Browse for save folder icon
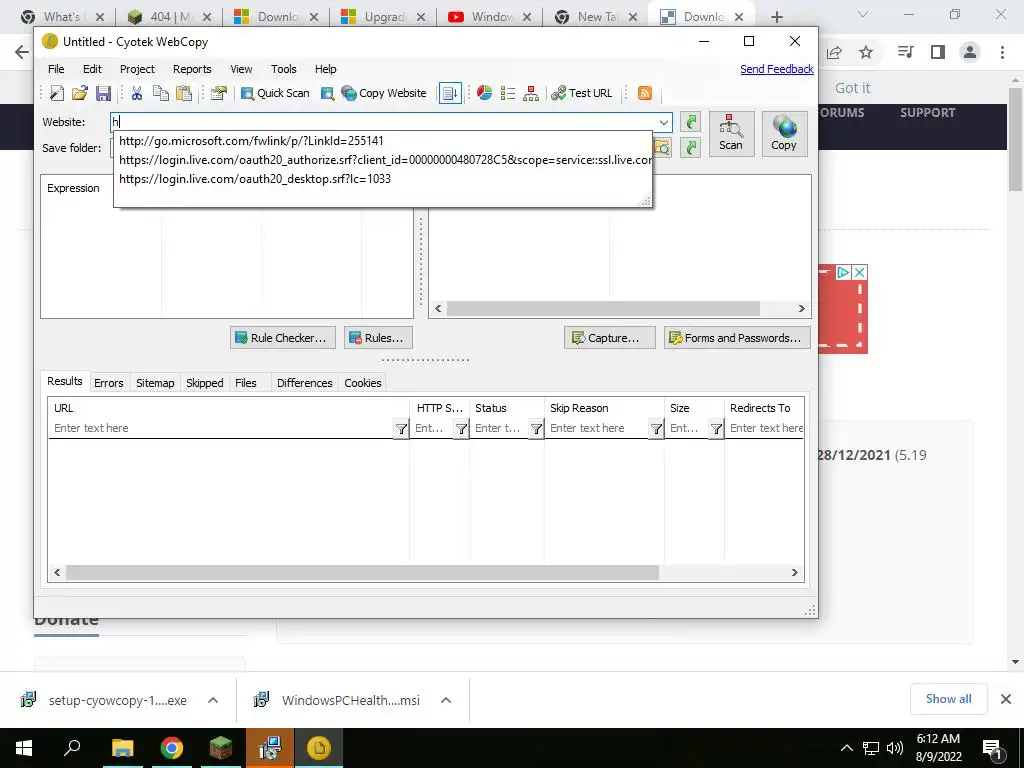Image resolution: width=1024 pixels, height=768 pixels. coord(662,148)
